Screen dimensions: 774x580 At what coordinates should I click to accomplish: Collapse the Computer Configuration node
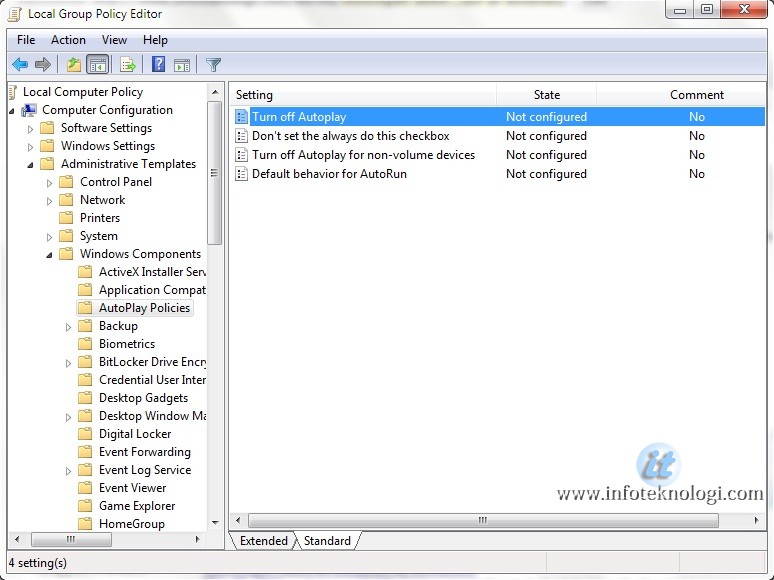click(12, 111)
